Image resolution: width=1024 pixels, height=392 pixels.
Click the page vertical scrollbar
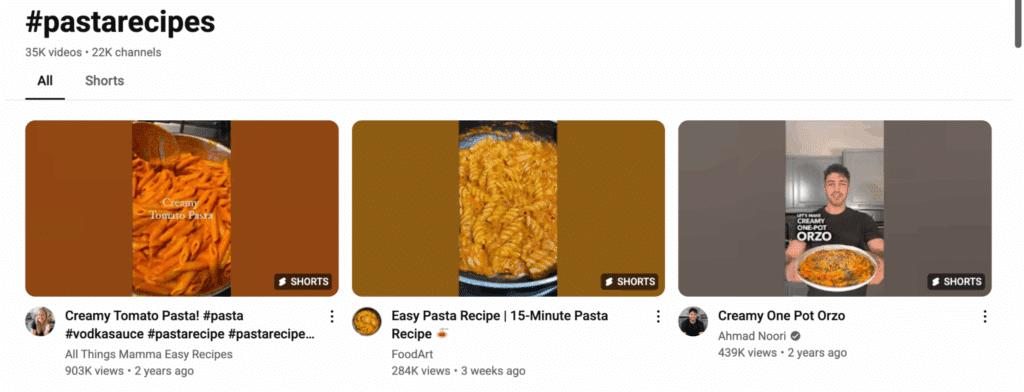1017,24
